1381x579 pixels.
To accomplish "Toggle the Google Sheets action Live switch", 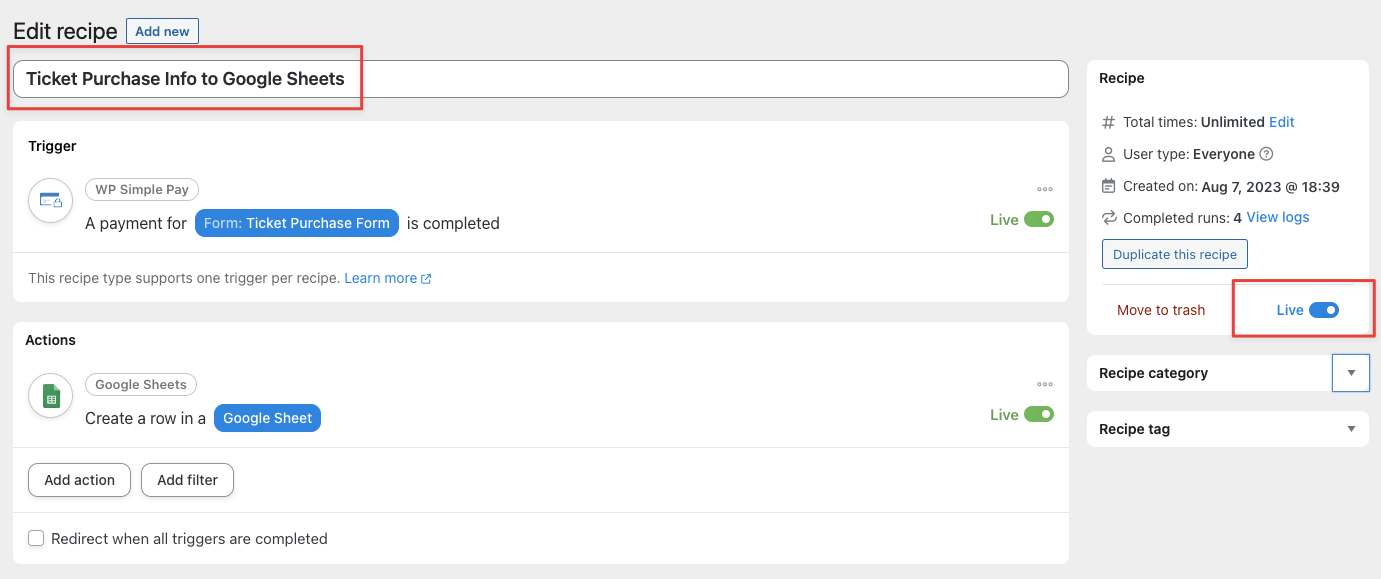I will (x=1039, y=414).
